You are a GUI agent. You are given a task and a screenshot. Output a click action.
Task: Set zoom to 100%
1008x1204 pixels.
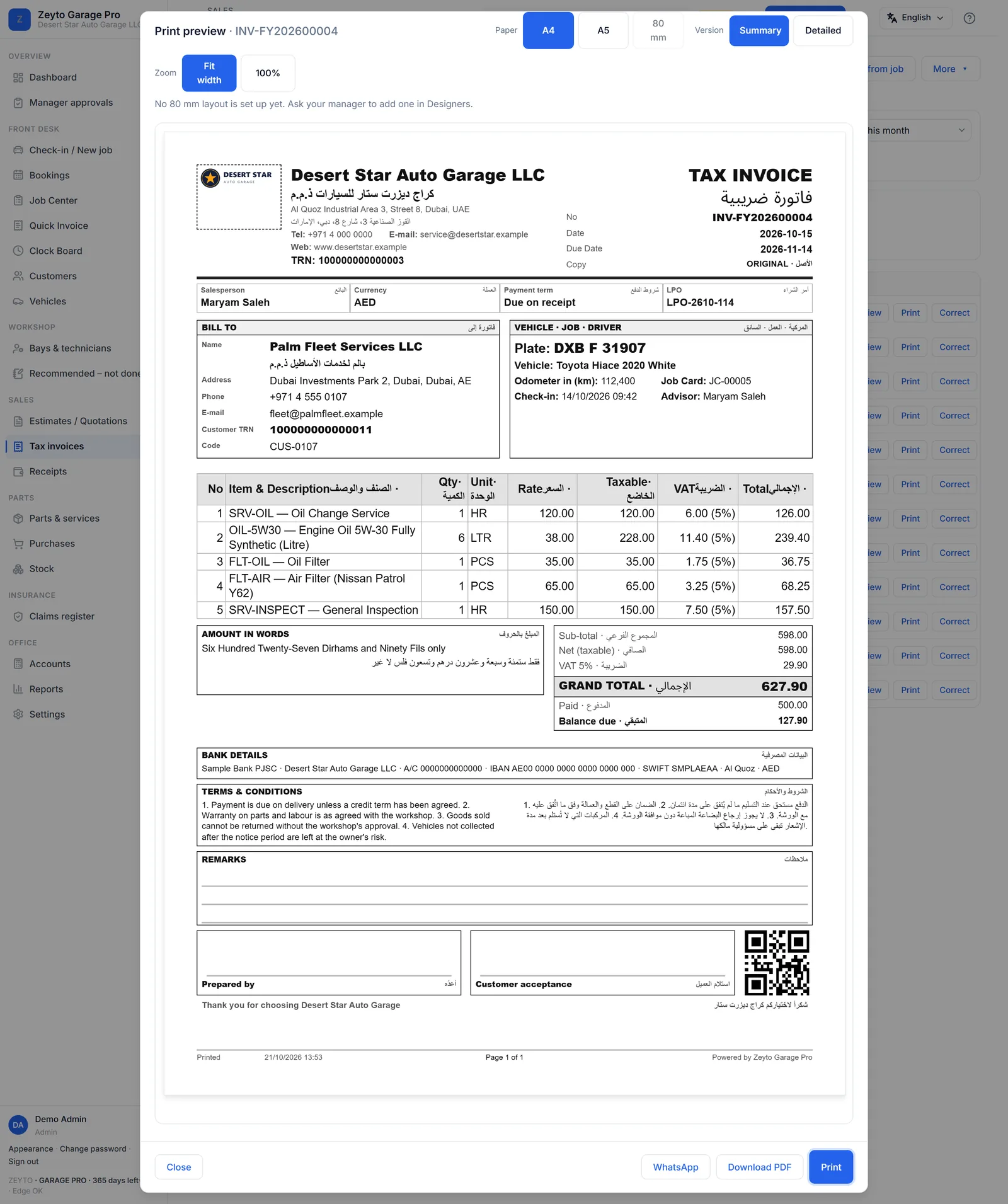268,73
